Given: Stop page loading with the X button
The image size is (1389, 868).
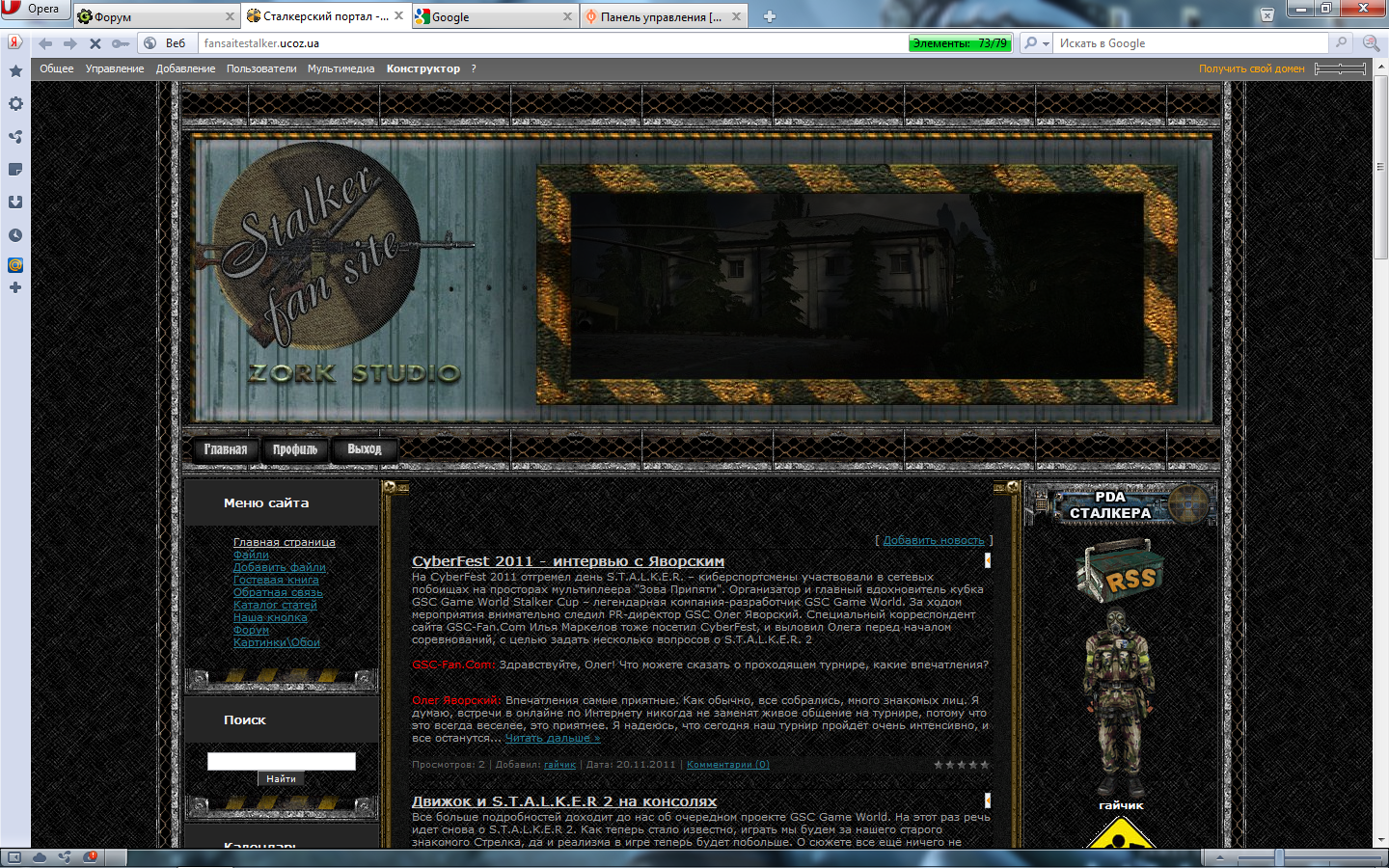Looking at the screenshot, I should tap(95, 43).
